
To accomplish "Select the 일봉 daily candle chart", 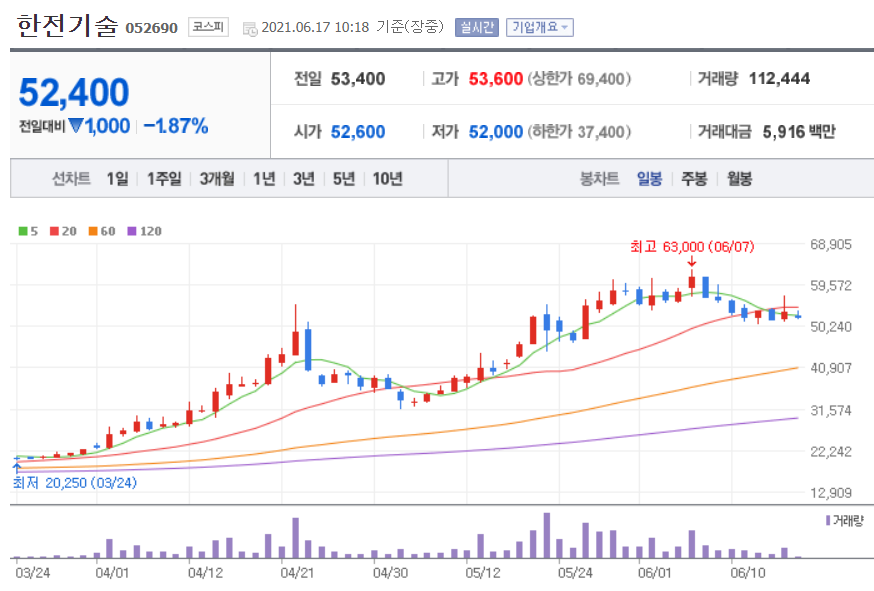I will [x=649, y=178].
